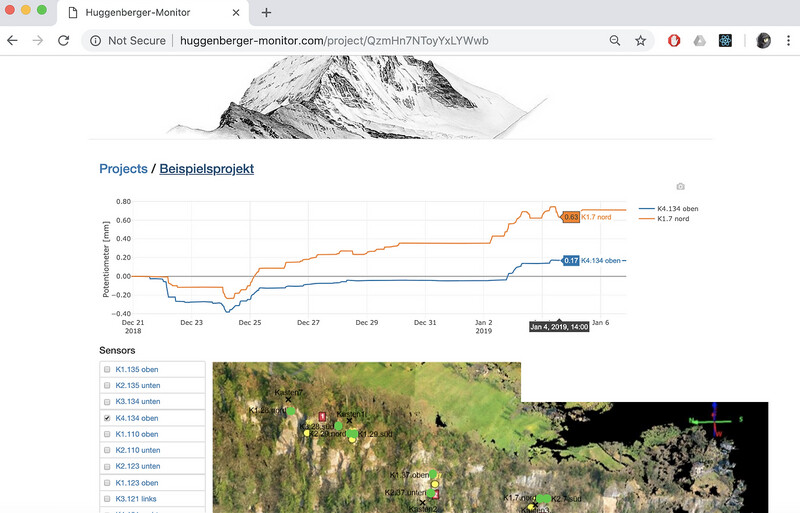Open the Beispielsprojekt link
The width and height of the screenshot is (800, 513).
coord(207,168)
